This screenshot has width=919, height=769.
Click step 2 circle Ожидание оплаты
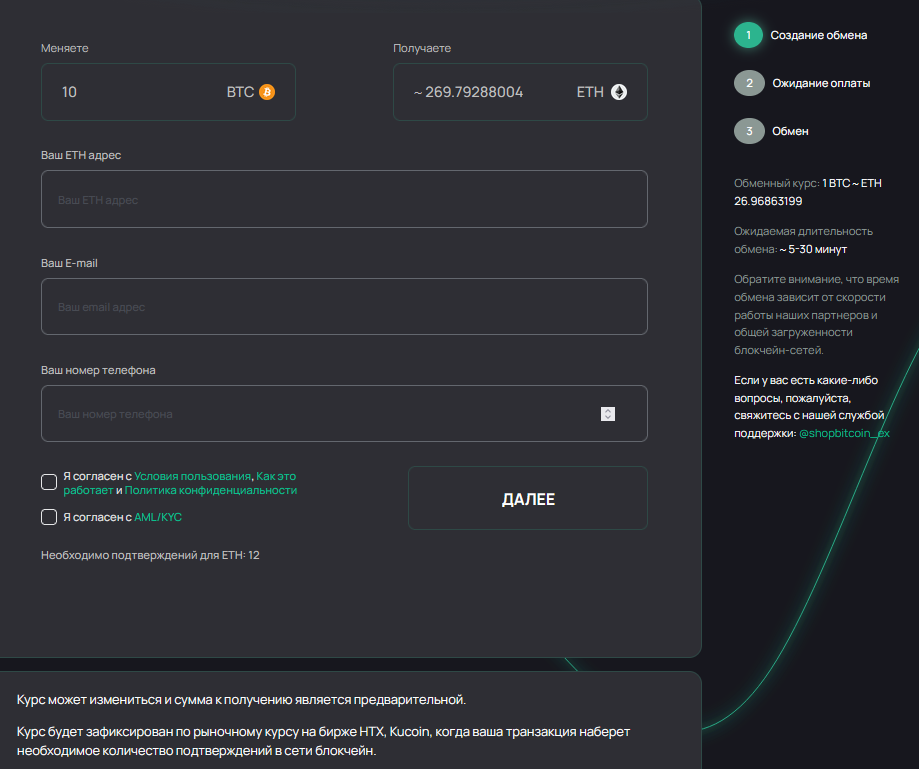(748, 83)
